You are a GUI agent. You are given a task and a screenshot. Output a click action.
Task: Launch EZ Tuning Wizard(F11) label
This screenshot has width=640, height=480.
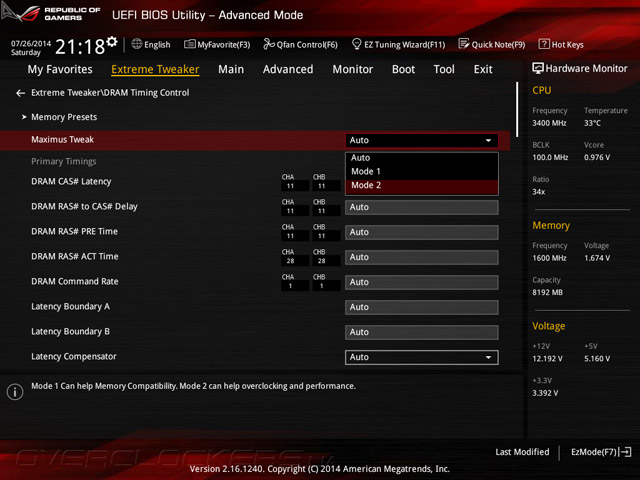tap(404, 44)
